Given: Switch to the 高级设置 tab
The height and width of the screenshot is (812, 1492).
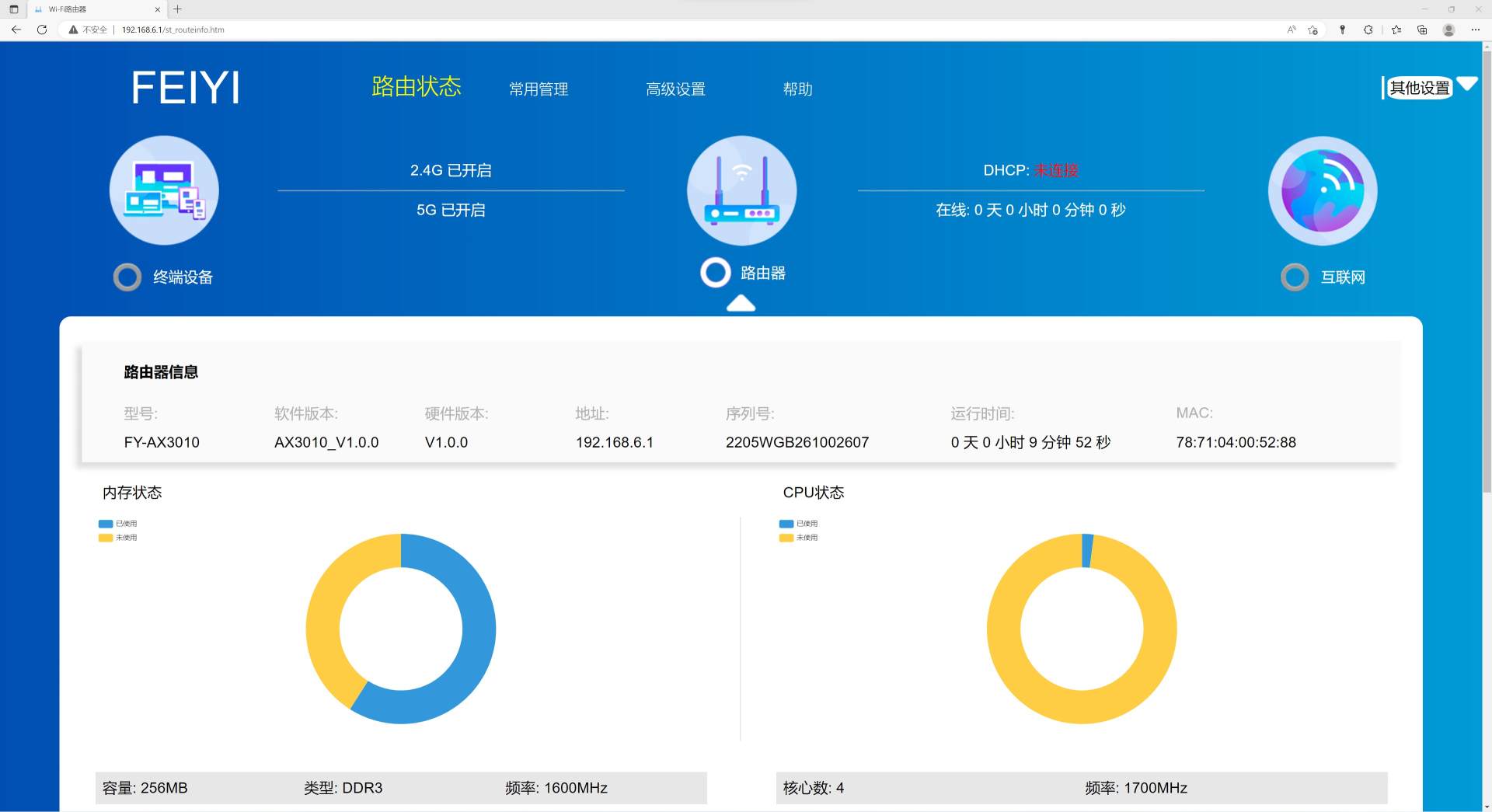Looking at the screenshot, I should [675, 89].
